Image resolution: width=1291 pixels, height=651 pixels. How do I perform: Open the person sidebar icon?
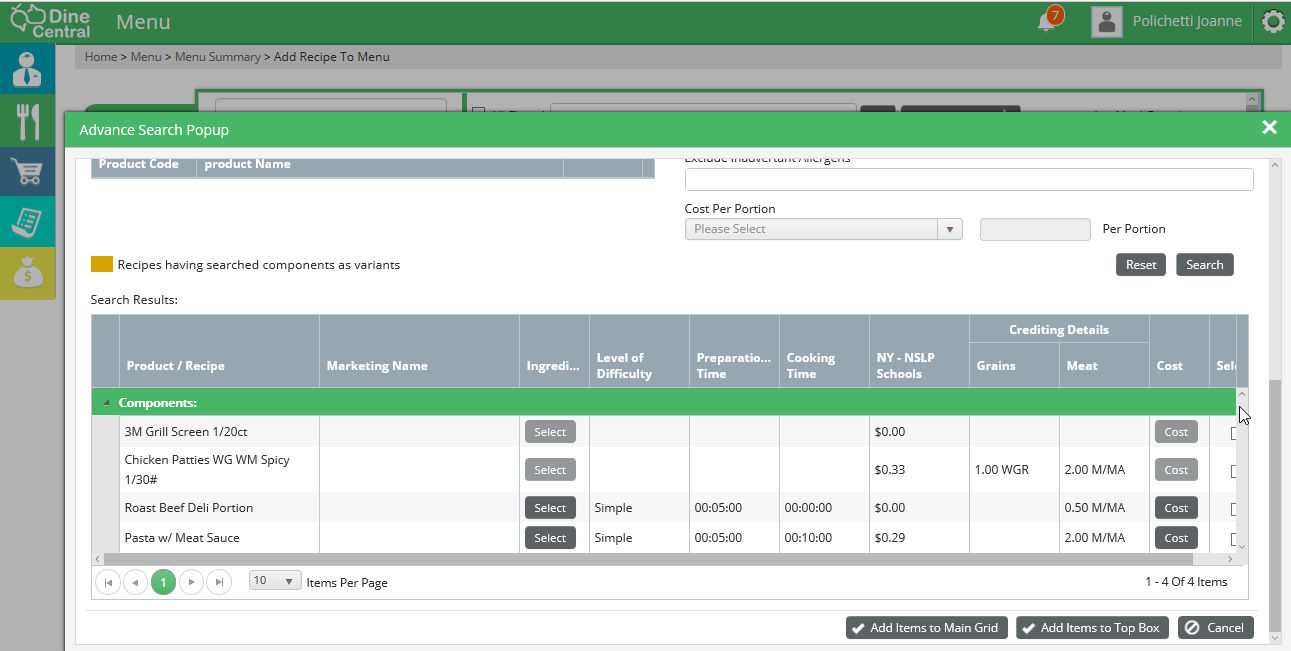point(28,70)
